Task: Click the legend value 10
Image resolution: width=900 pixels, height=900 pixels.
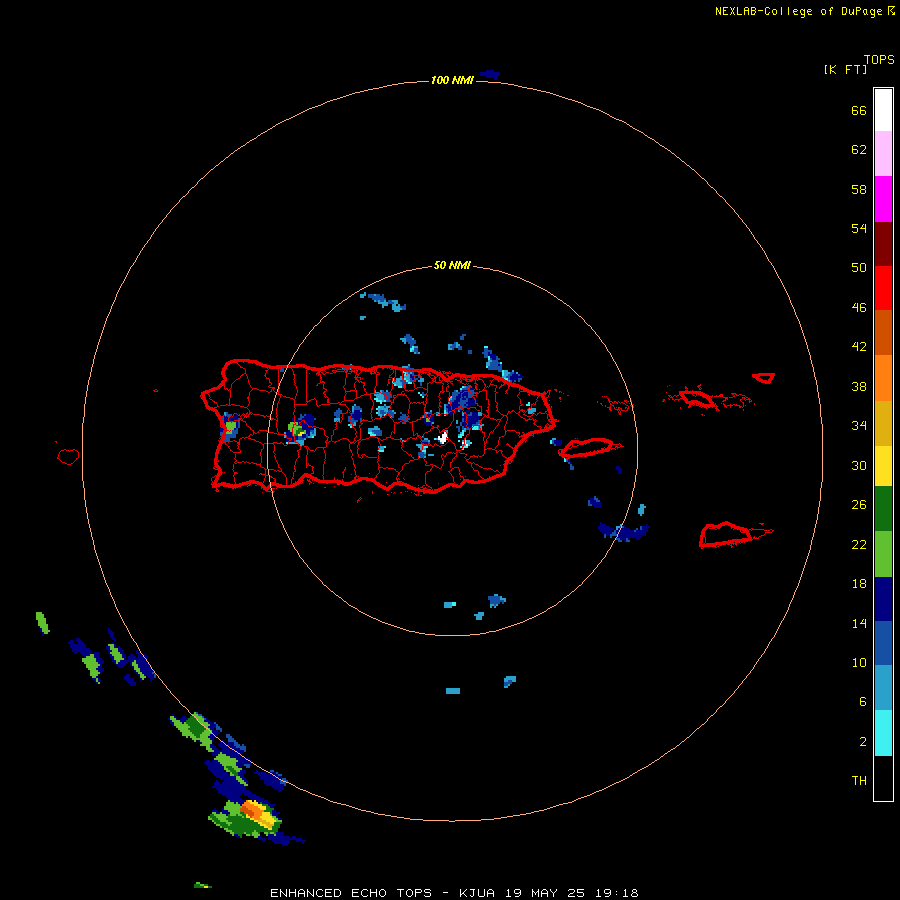Action: pyautogui.click(x=859, y=662)
